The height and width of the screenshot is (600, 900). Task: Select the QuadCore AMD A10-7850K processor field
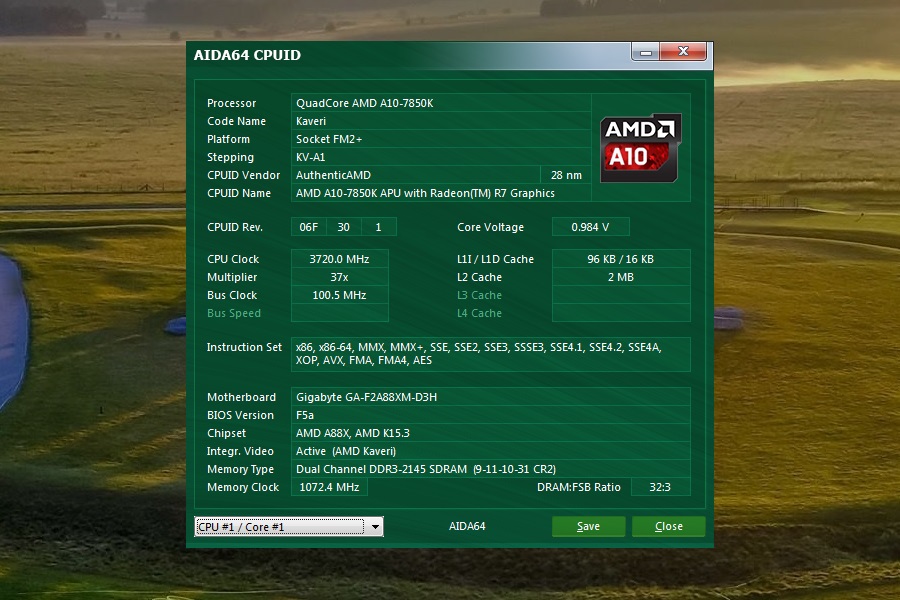point(442,103)
